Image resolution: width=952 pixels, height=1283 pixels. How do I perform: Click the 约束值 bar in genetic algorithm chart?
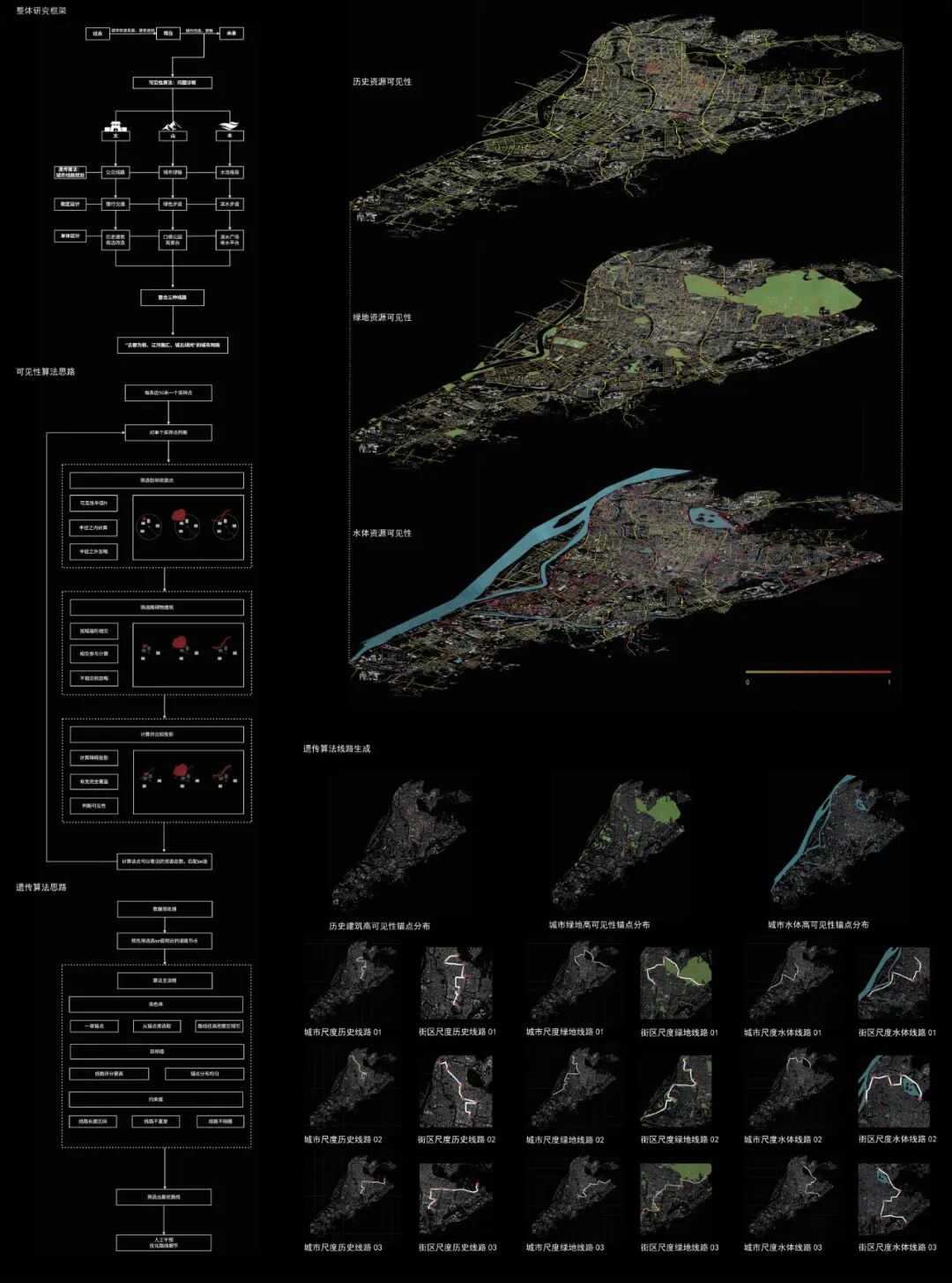click(156, 1100)
